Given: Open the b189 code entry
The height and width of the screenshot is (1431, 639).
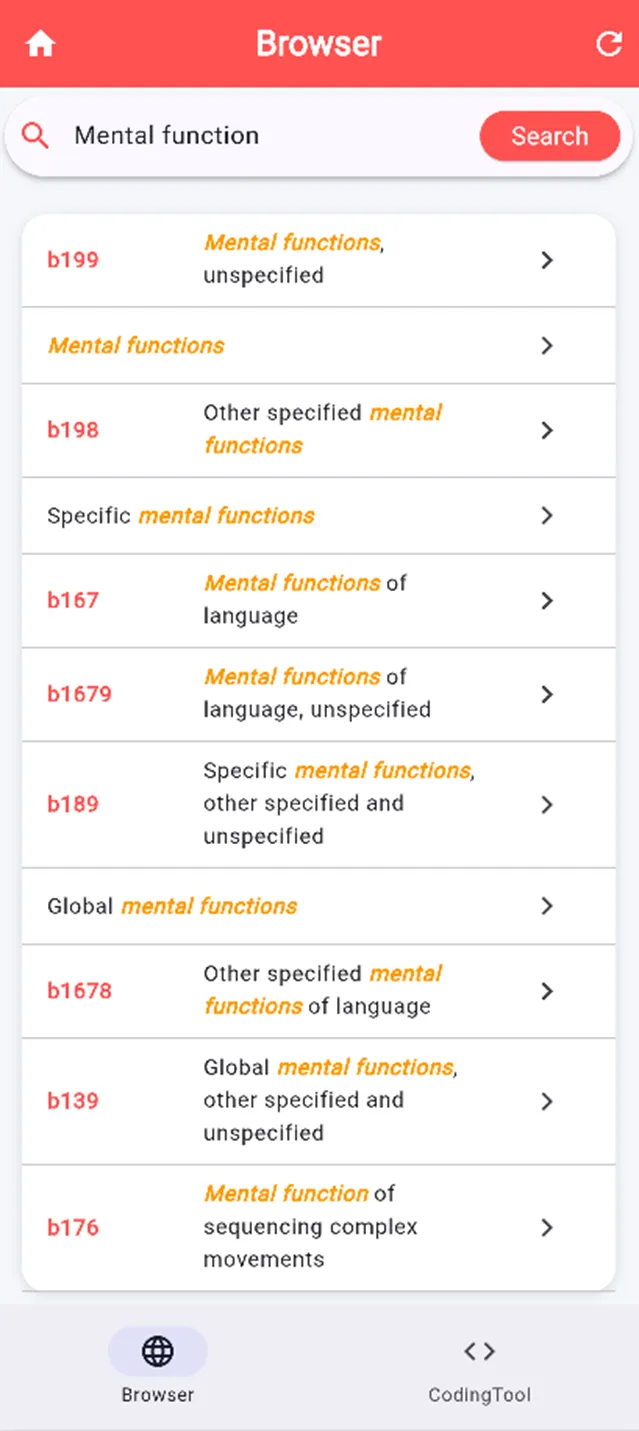Looking at the screenshot, I should [73, 804].
